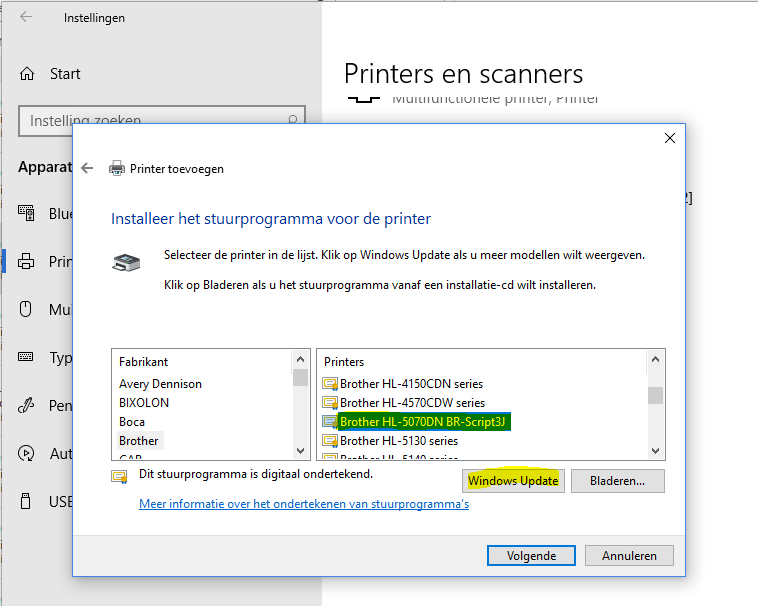Click scroll down arrow of Printers list
Viewport: 758px width, 606px height.
click(656, 451)
